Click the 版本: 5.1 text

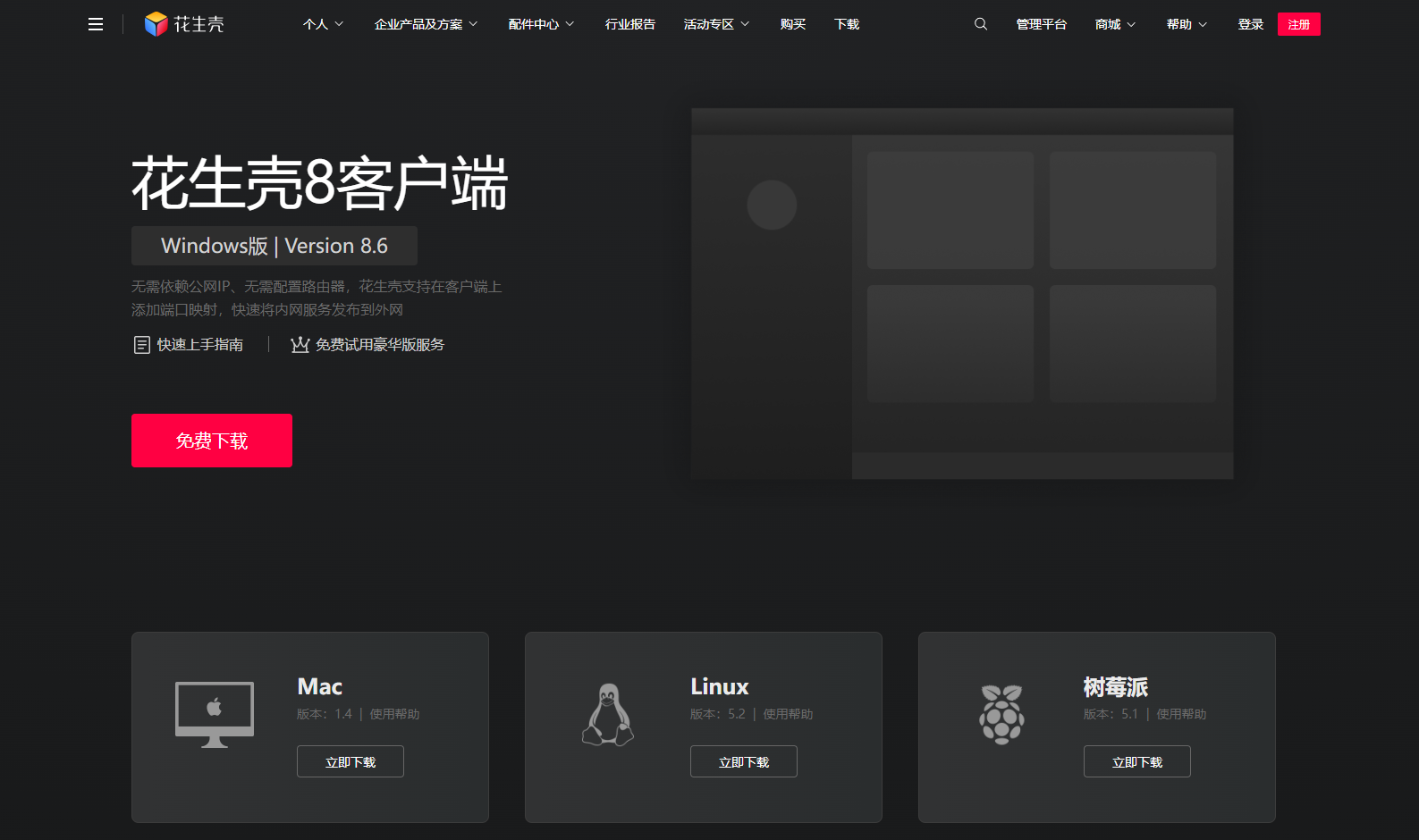1111,714
